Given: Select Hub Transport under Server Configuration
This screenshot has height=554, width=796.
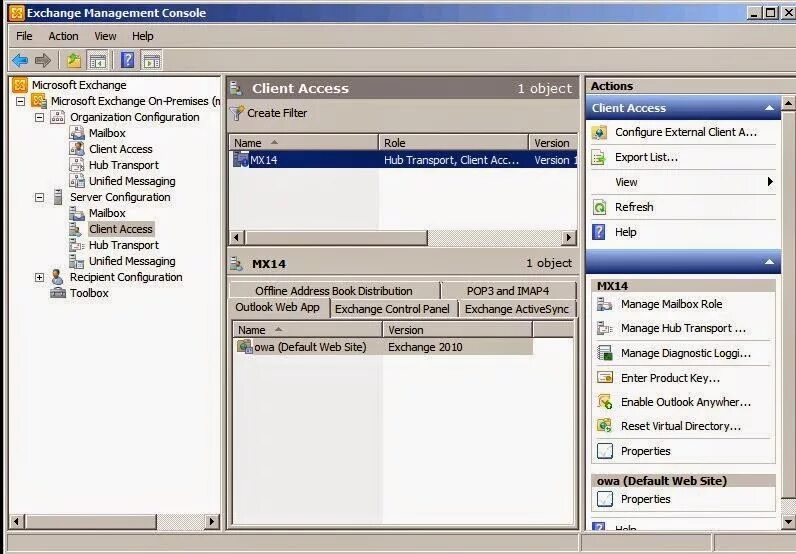Looking at the screenshot, I should [124, 245].
